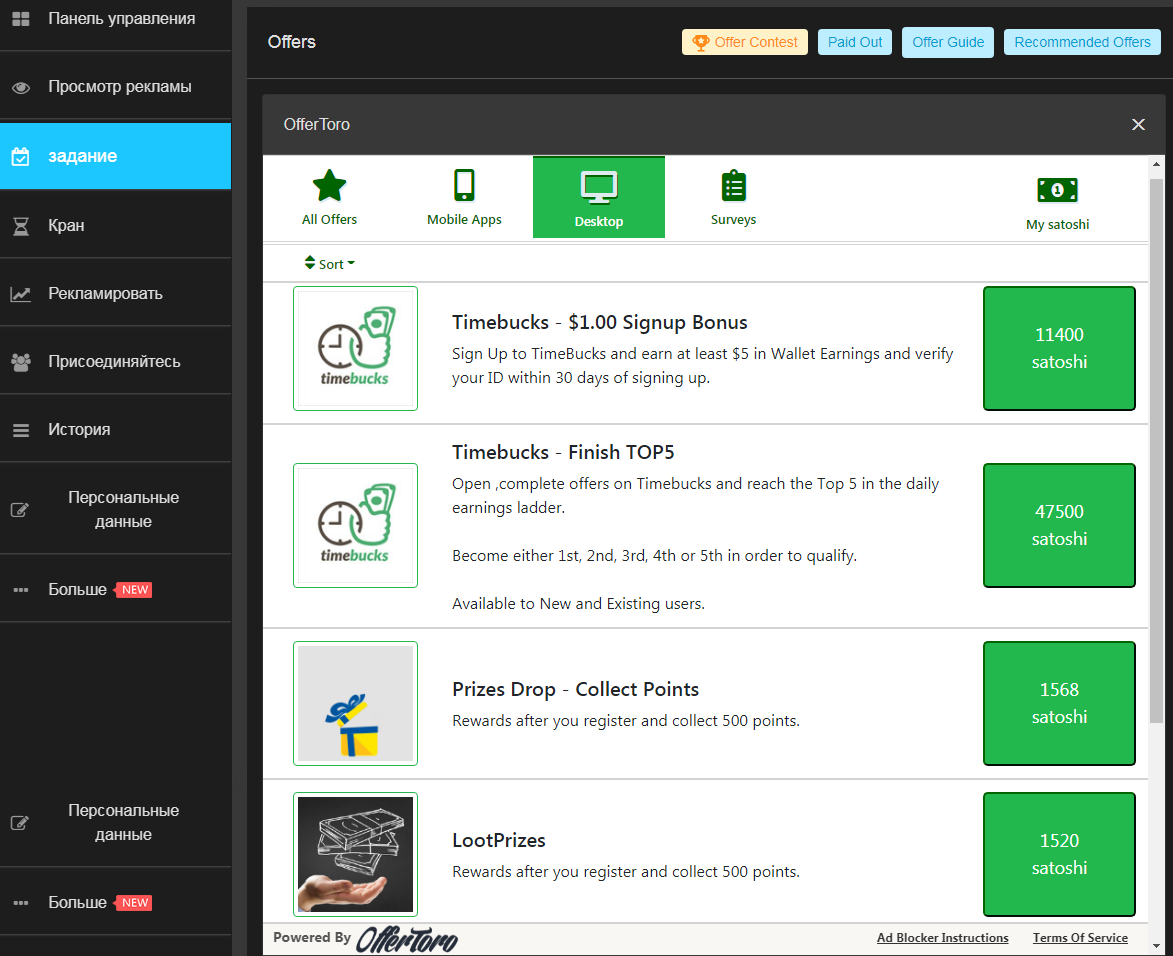Click the "Offers" page heading

(x=292, y=42)
